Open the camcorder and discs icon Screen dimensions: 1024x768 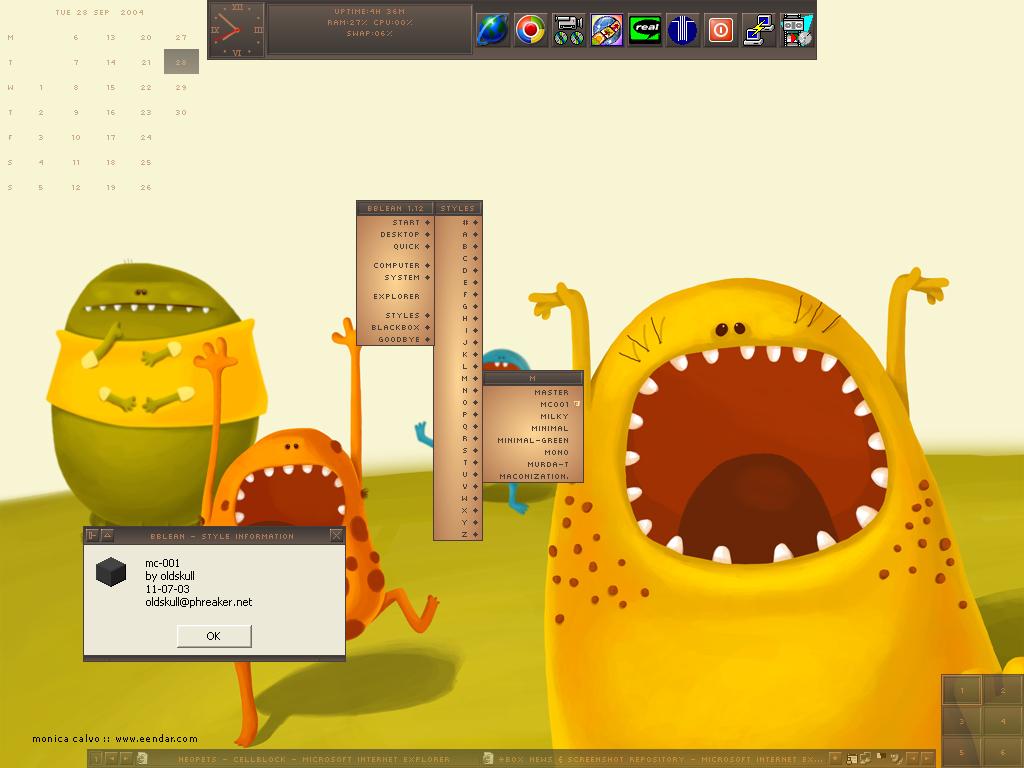tap(568, 30)
